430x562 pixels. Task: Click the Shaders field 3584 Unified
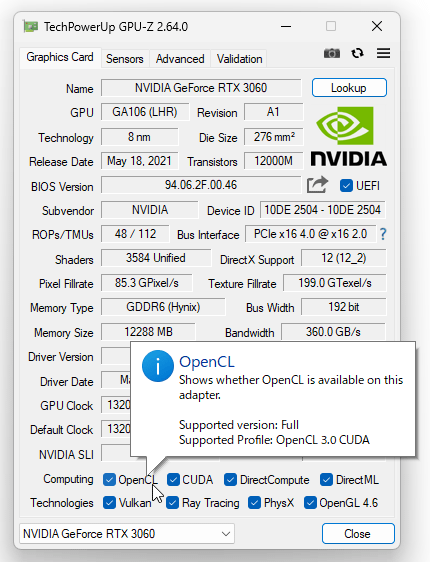(x=156, y=258)
